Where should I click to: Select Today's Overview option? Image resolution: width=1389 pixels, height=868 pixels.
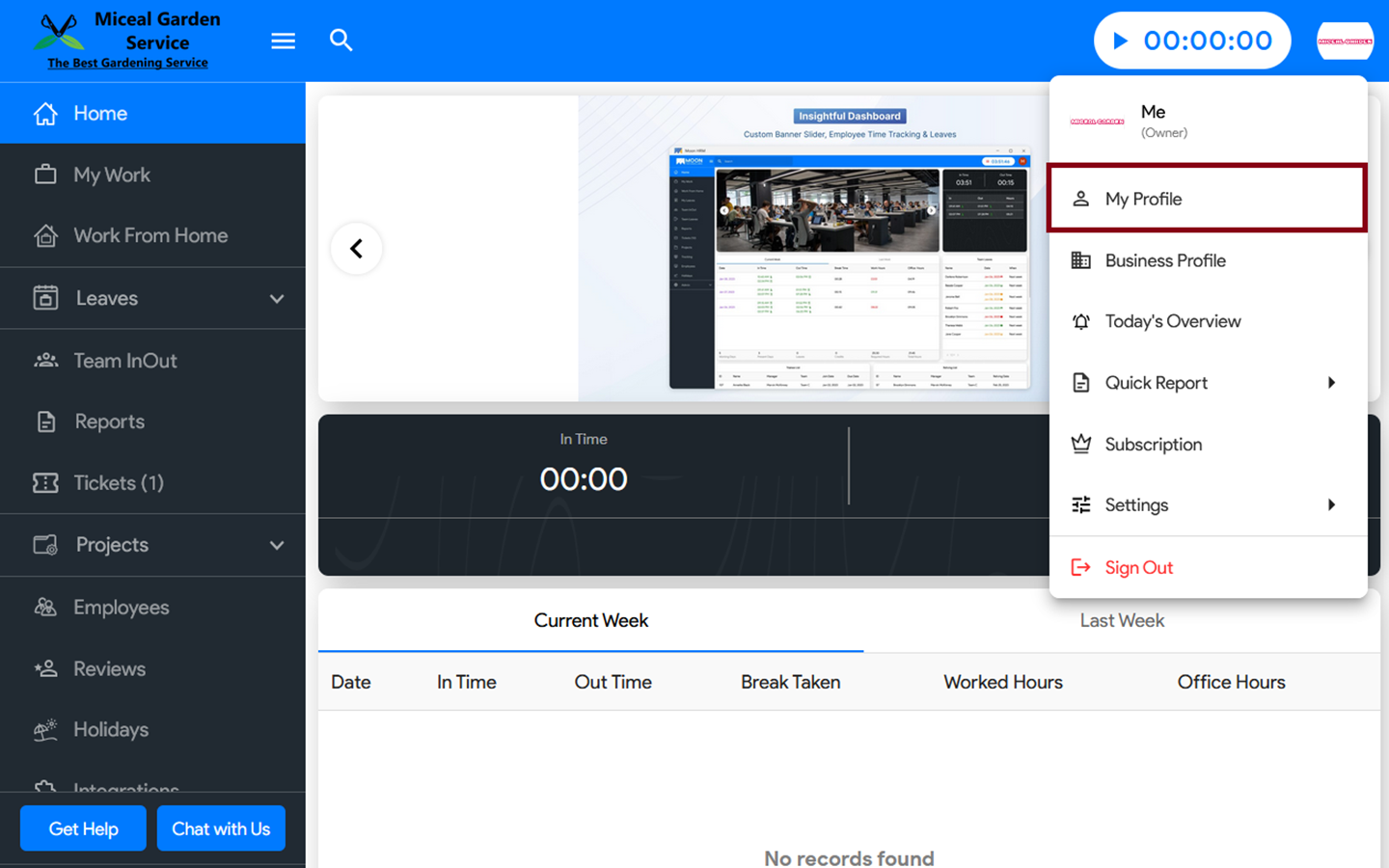1172,321
